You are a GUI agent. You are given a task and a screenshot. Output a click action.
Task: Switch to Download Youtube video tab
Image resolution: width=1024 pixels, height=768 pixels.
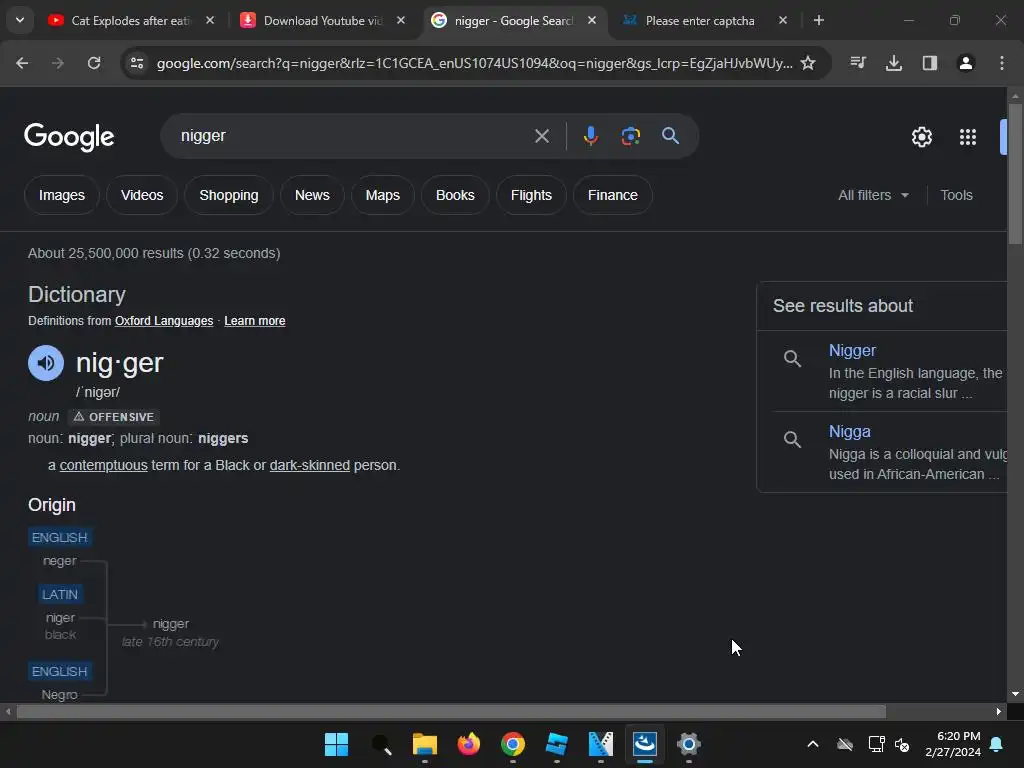click(323, 20)
